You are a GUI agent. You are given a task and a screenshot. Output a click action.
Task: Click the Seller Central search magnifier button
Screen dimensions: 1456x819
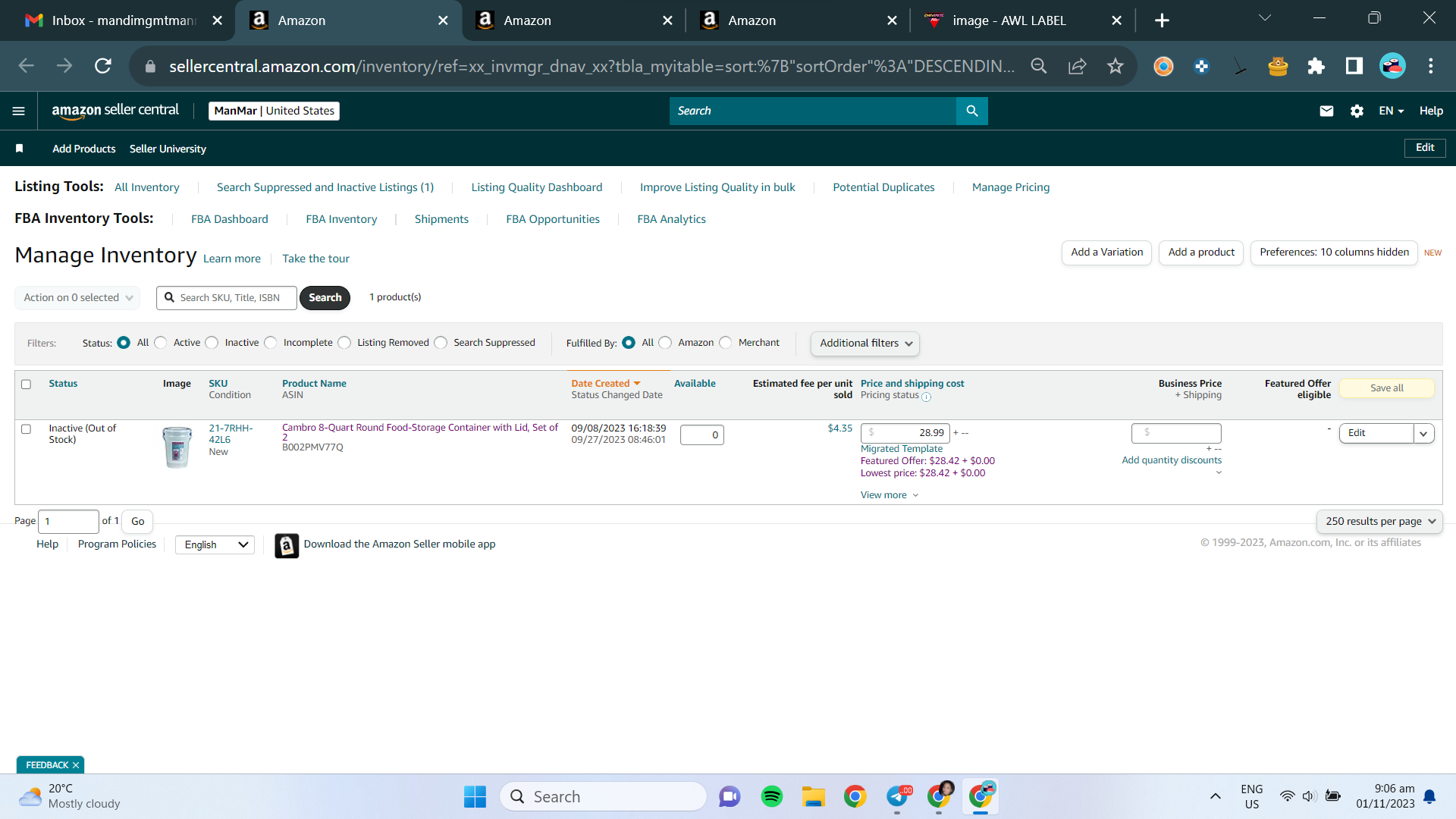pyautogui.click(x=971, y=111)
